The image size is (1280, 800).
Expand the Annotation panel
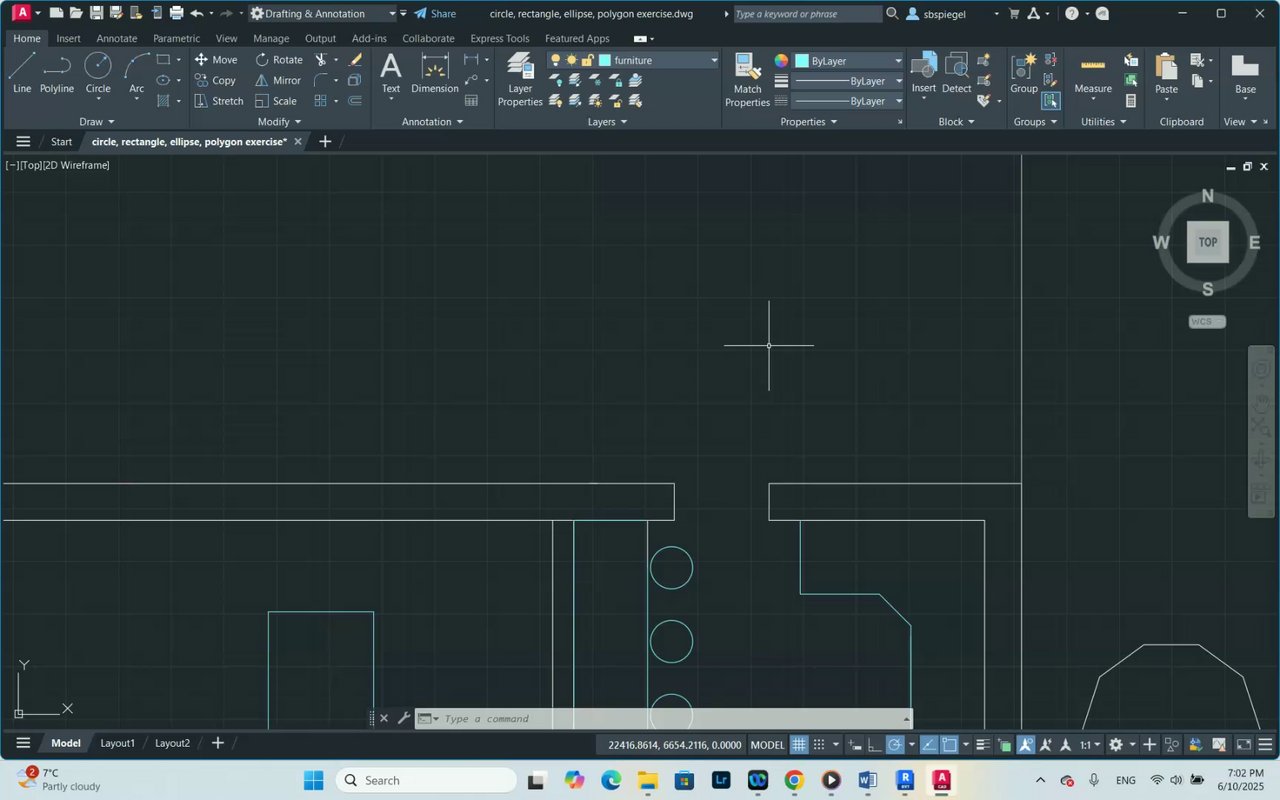pos(433,122)
